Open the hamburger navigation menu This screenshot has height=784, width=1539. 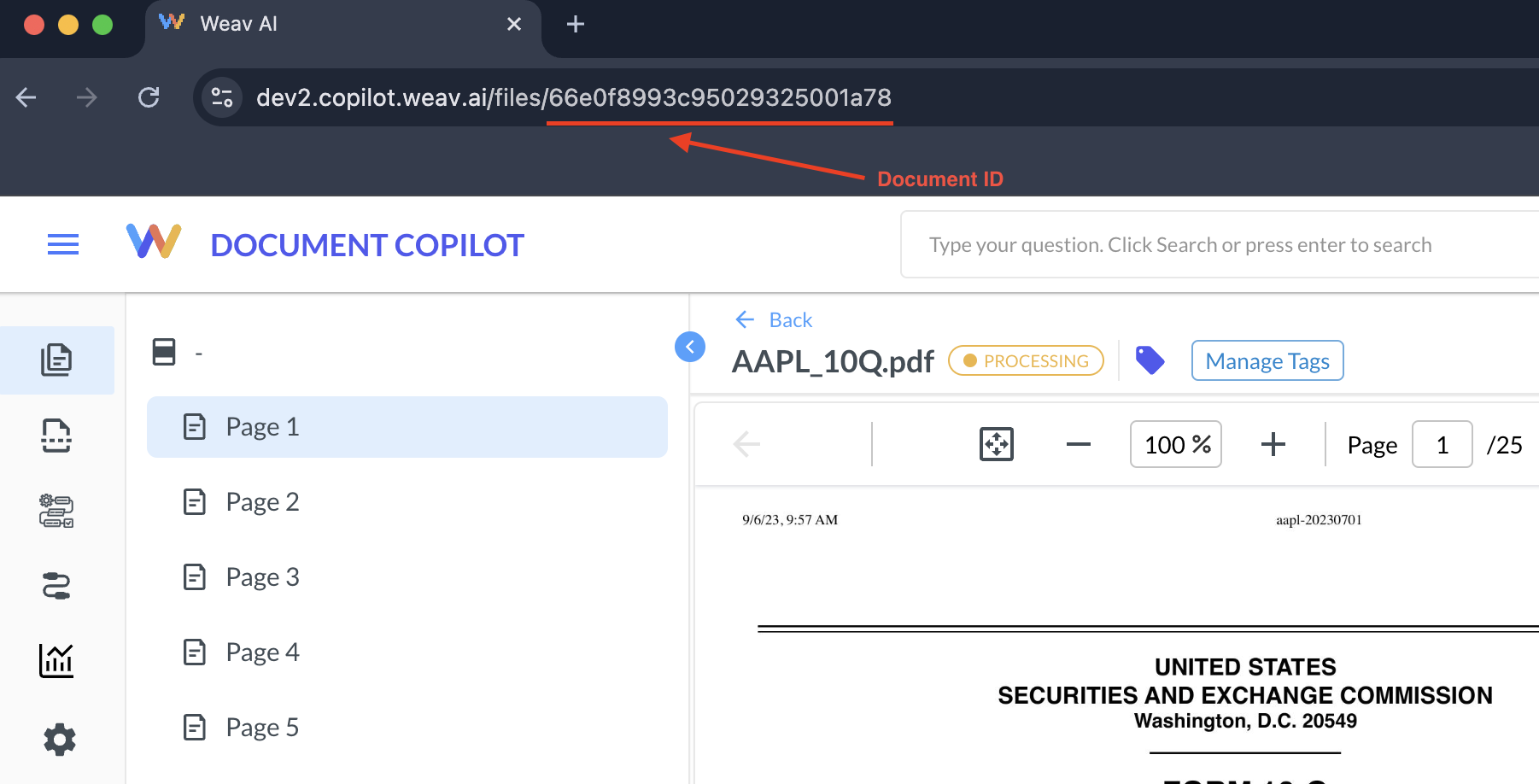[63, 245]
